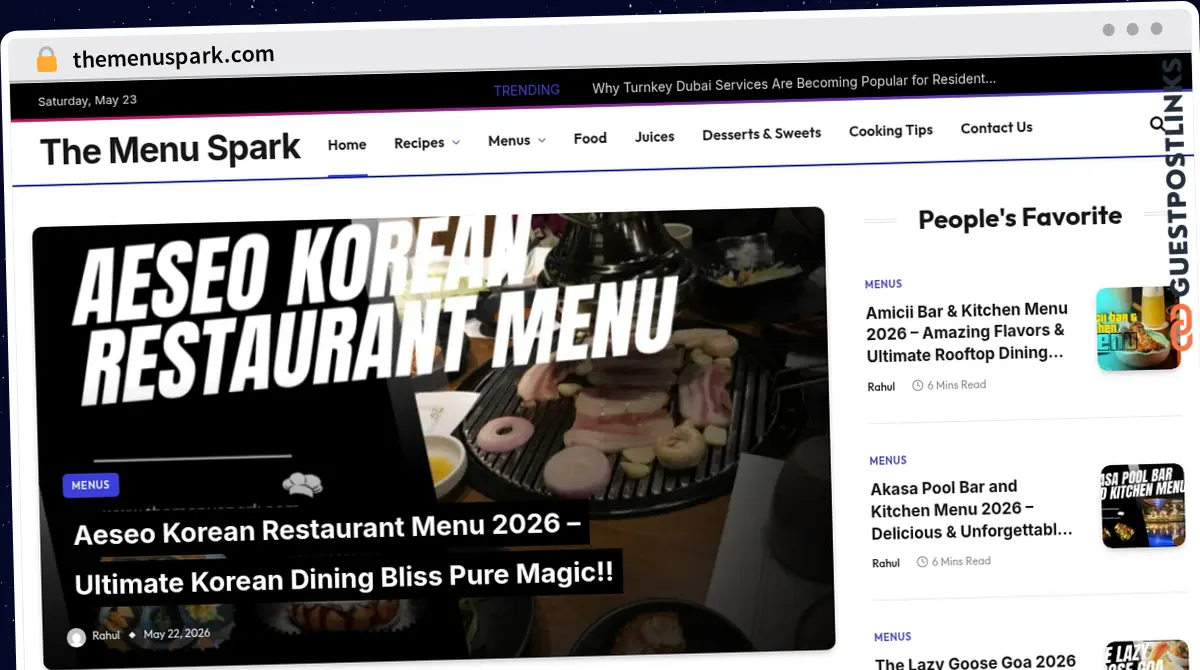Click the May 22, 2026 post date
The image size is (1200, 670).
[x=177, y=633]
